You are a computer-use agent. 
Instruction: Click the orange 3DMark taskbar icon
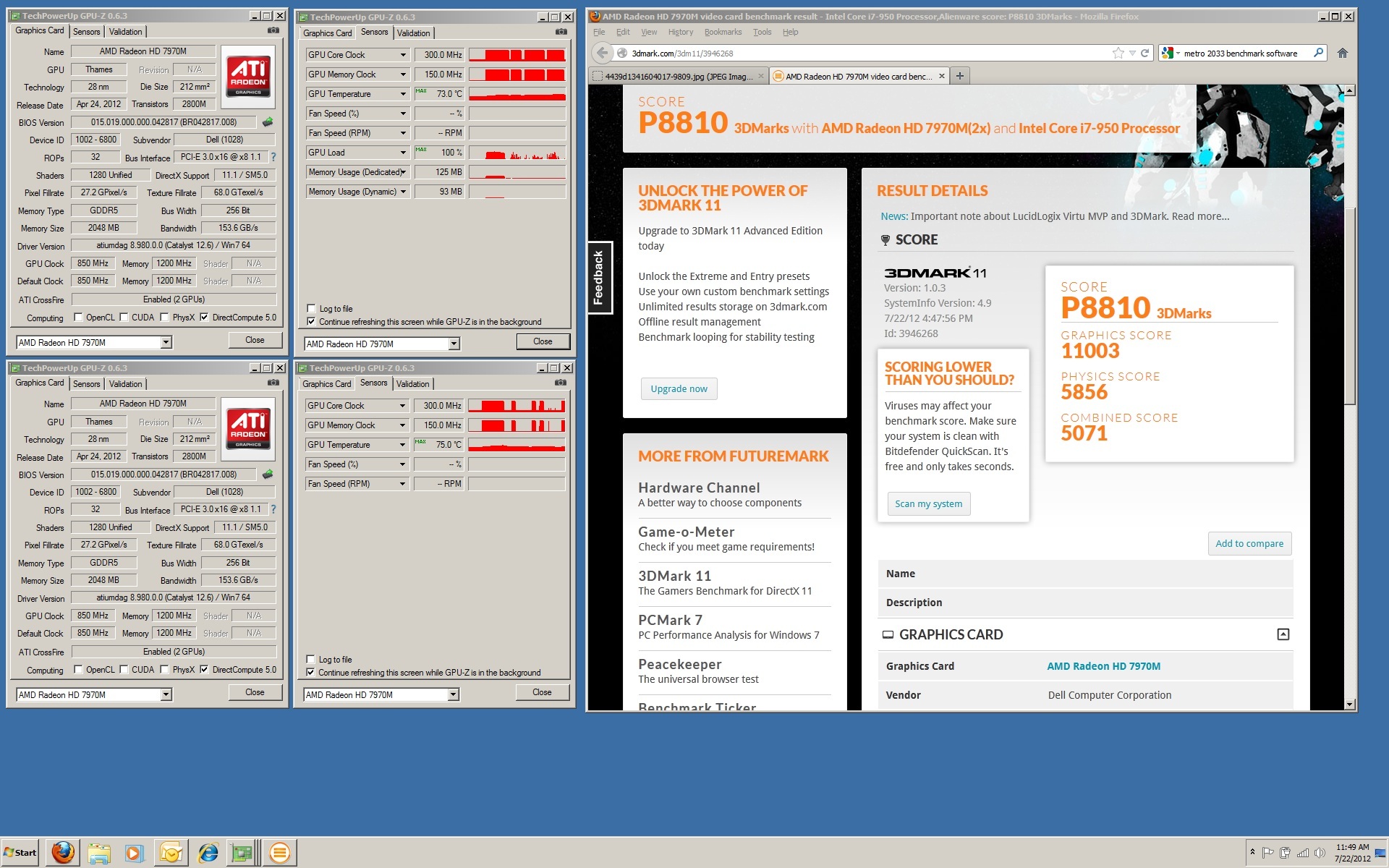point(279,853)
